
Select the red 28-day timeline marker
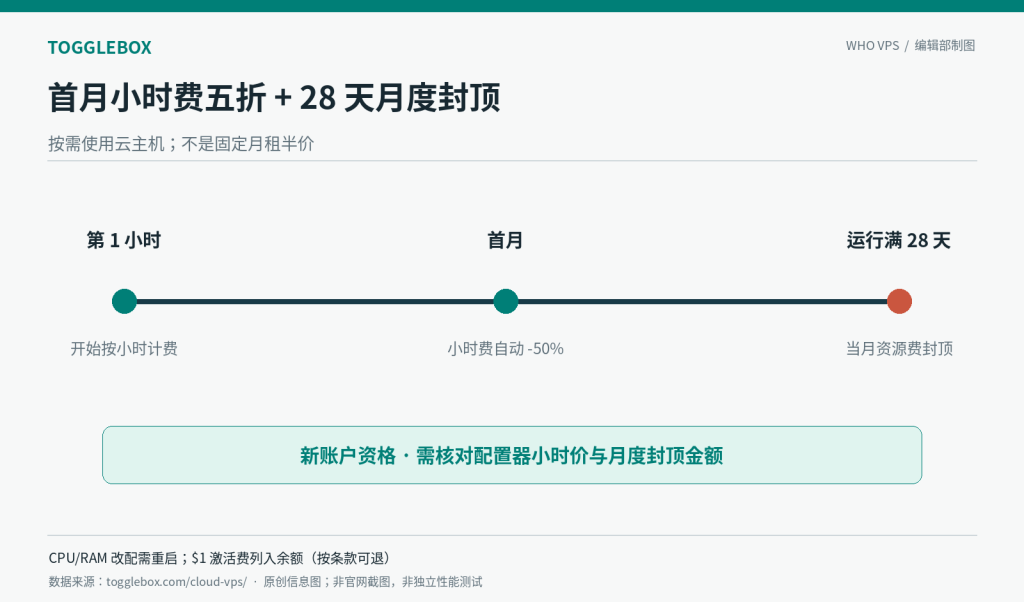pos(899,302)
